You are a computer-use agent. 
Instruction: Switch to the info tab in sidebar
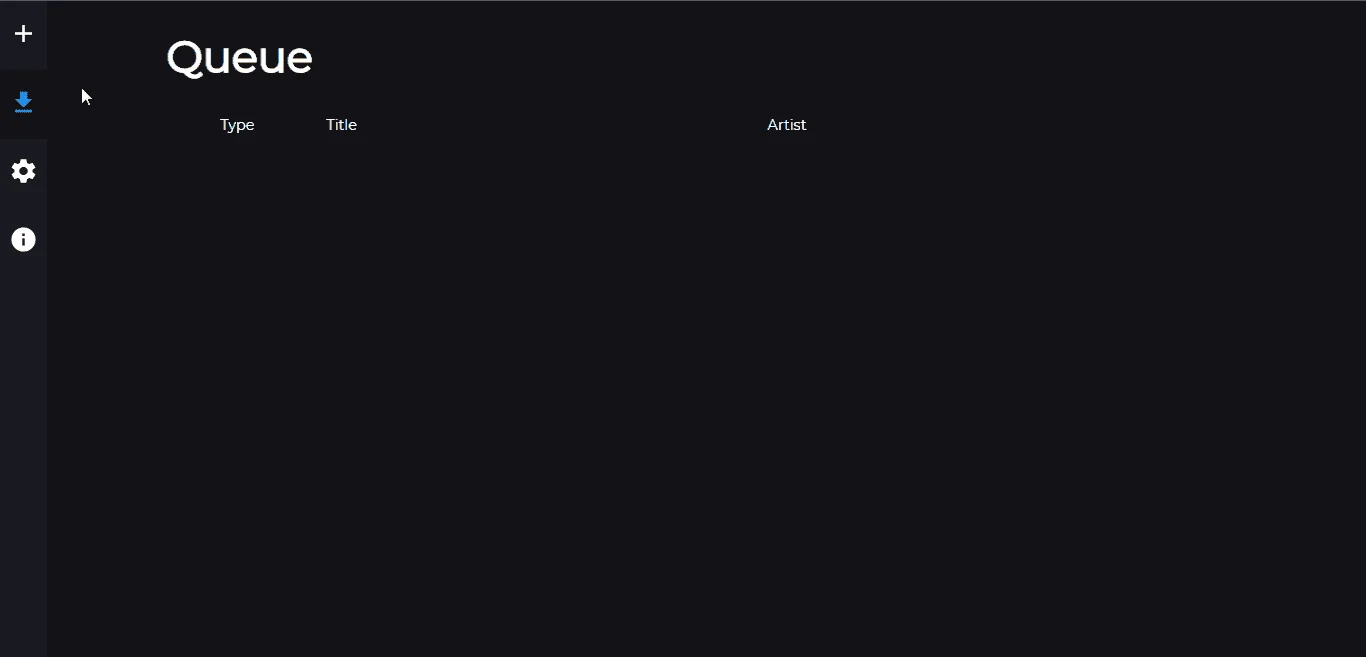coord(23,240)
